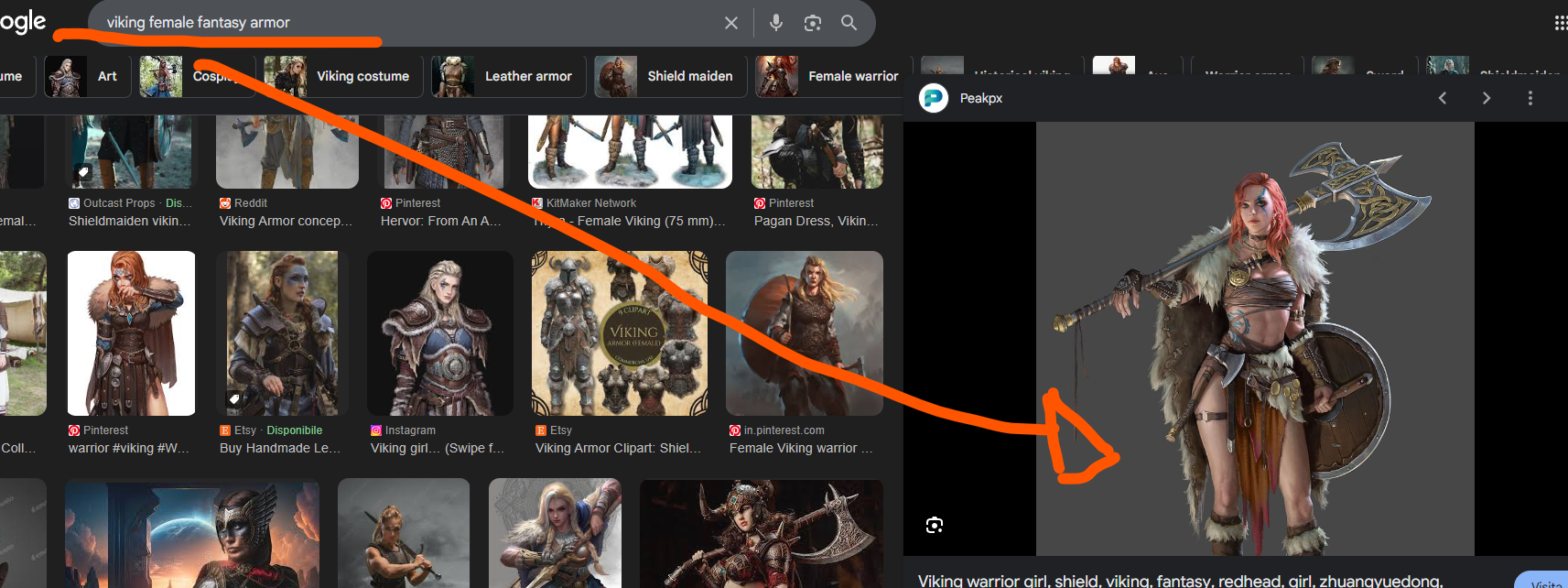The width and height of the screenshot is (1568, 588).
Task: Click the Reddit favicon
Action: [x=225, y=203]
